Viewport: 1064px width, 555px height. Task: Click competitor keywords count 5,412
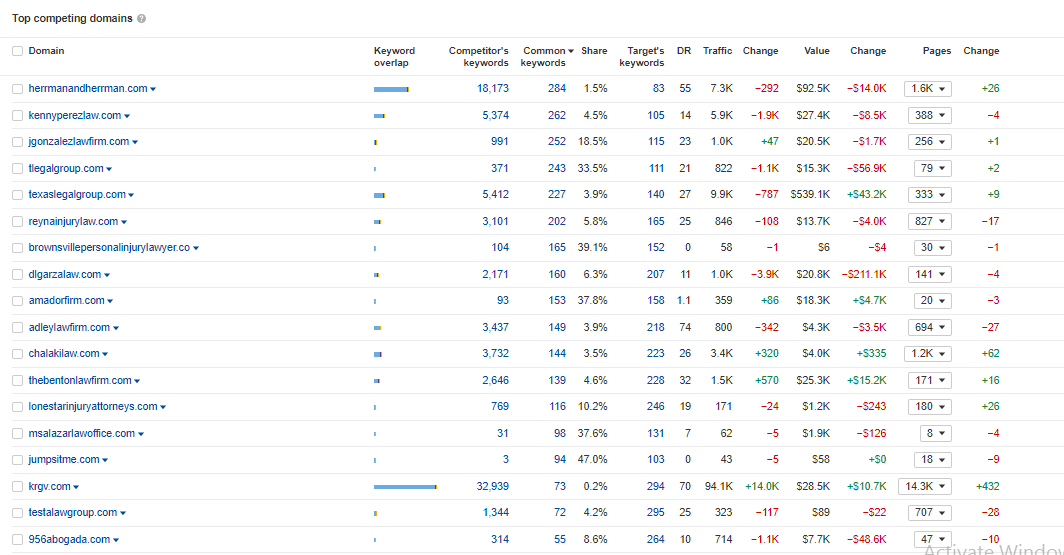click(x=495, y=194)
